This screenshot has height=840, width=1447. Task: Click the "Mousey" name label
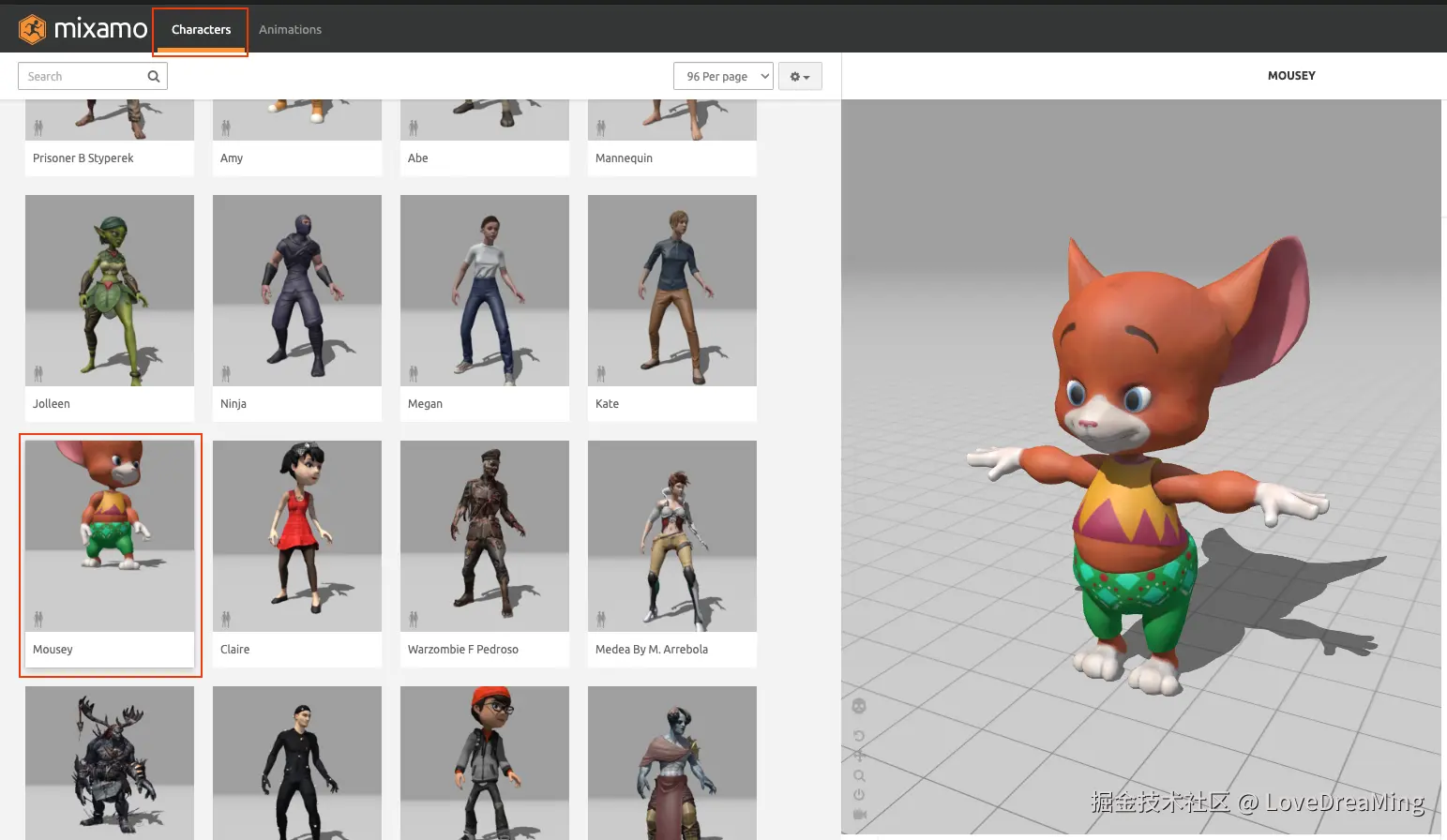(x=53, y=650)
